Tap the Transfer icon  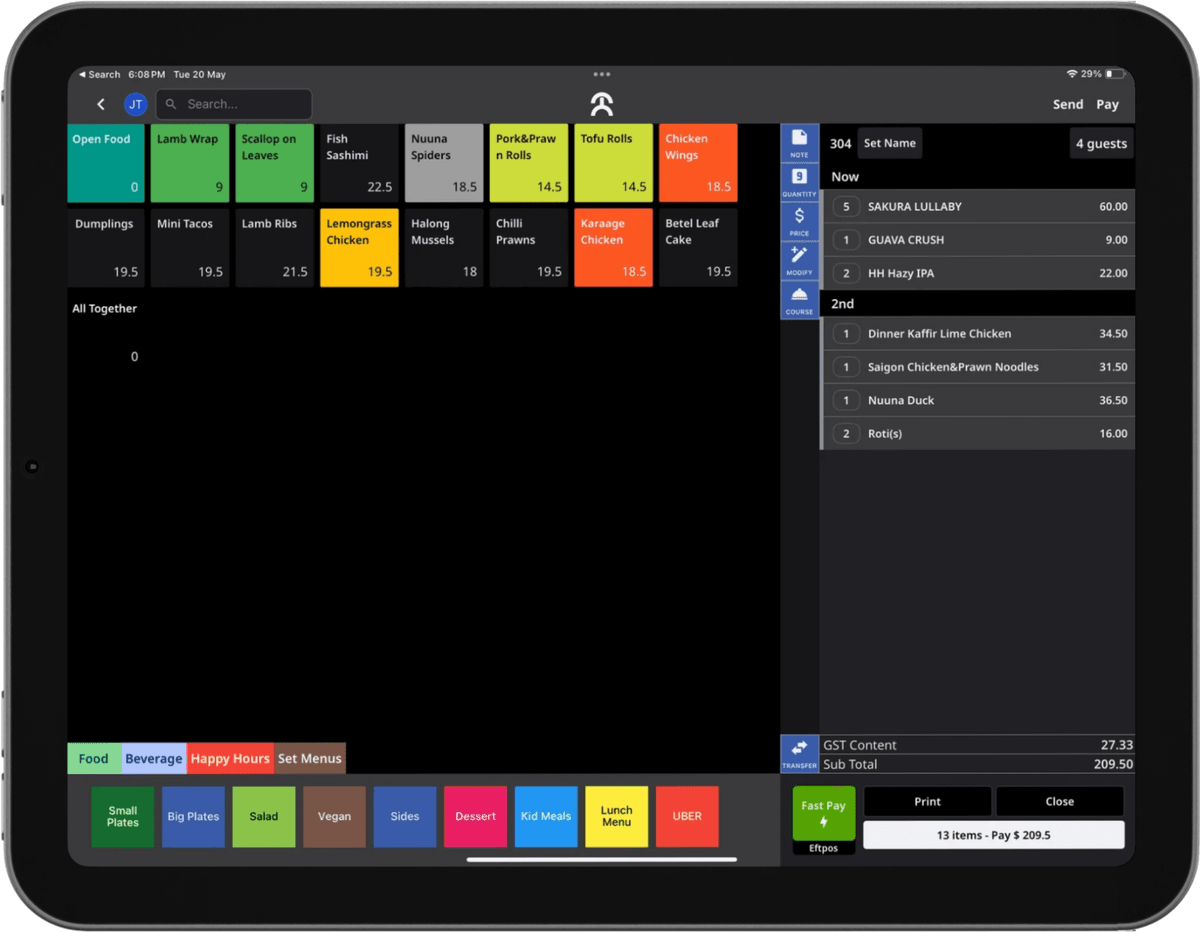[x=799, y=754]
